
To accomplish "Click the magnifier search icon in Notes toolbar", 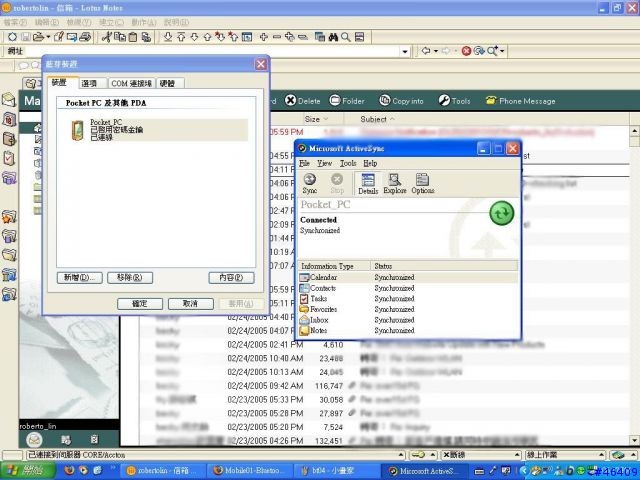I will [x=346, y=37].
